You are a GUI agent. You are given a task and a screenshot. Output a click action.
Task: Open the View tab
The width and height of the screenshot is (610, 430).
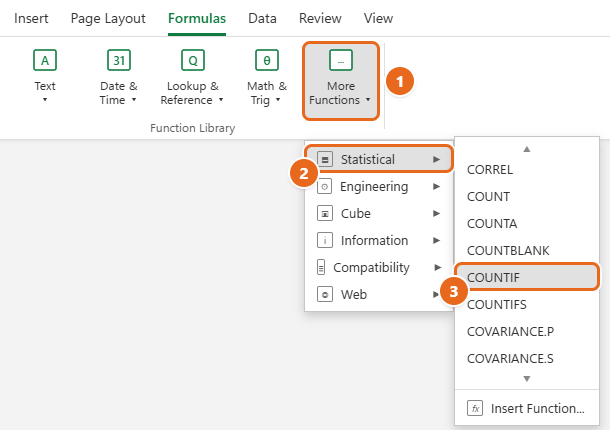pos(379,18)
